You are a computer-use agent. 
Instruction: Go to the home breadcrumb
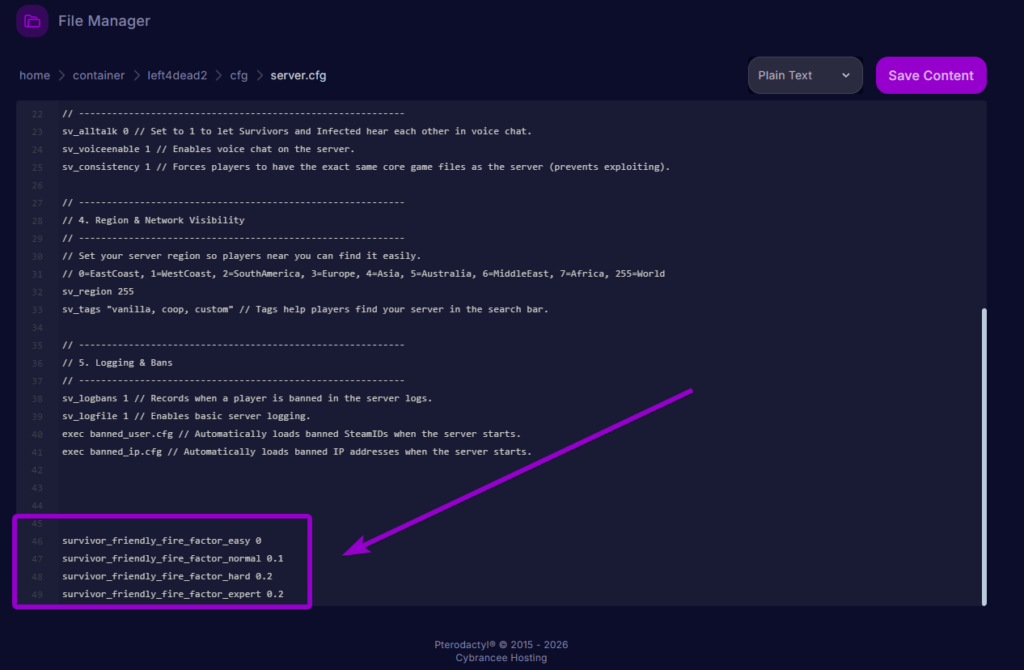(x=34, y=75)
